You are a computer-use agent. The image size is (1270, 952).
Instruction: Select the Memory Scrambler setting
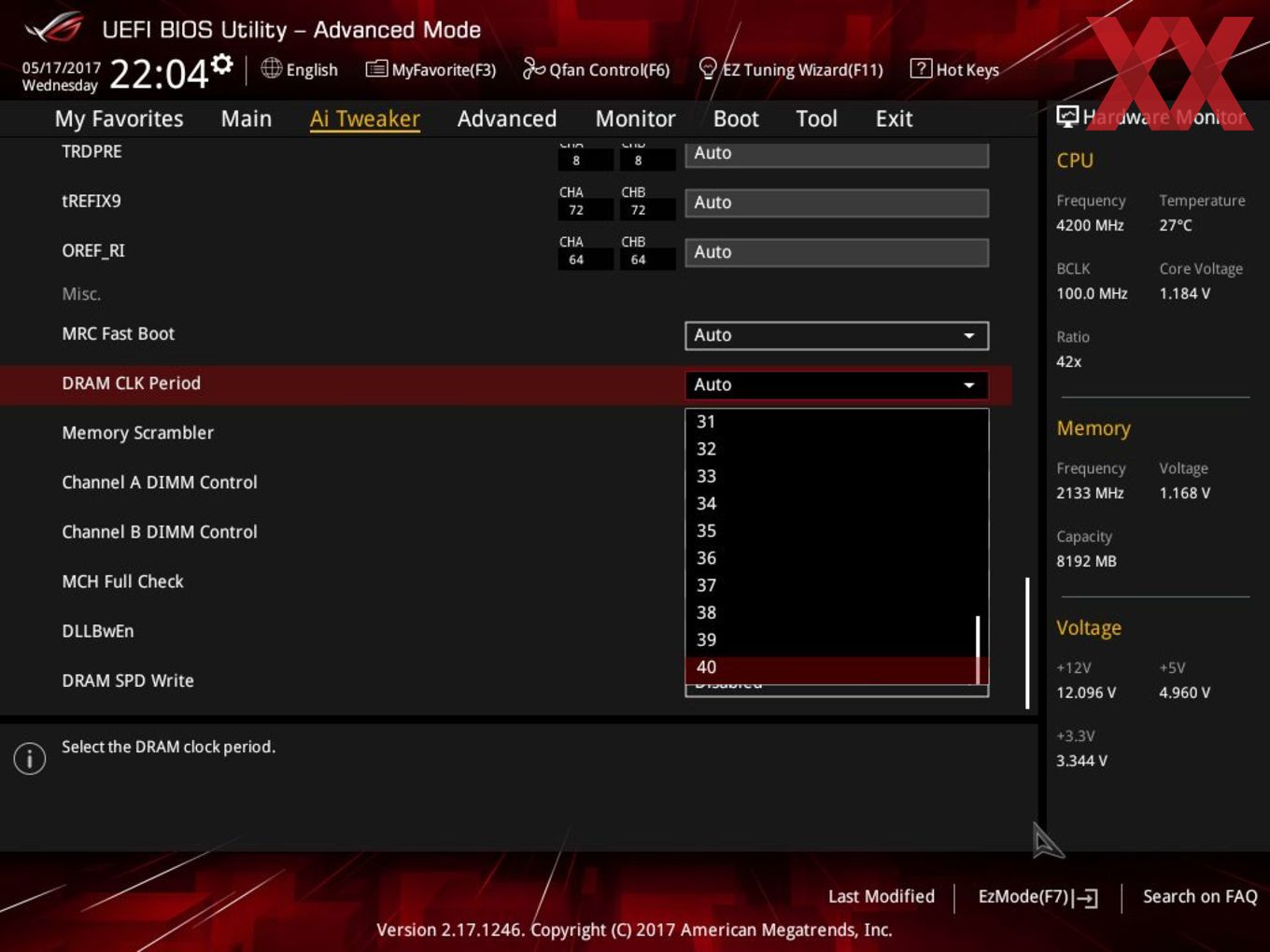tap(137, 433)
